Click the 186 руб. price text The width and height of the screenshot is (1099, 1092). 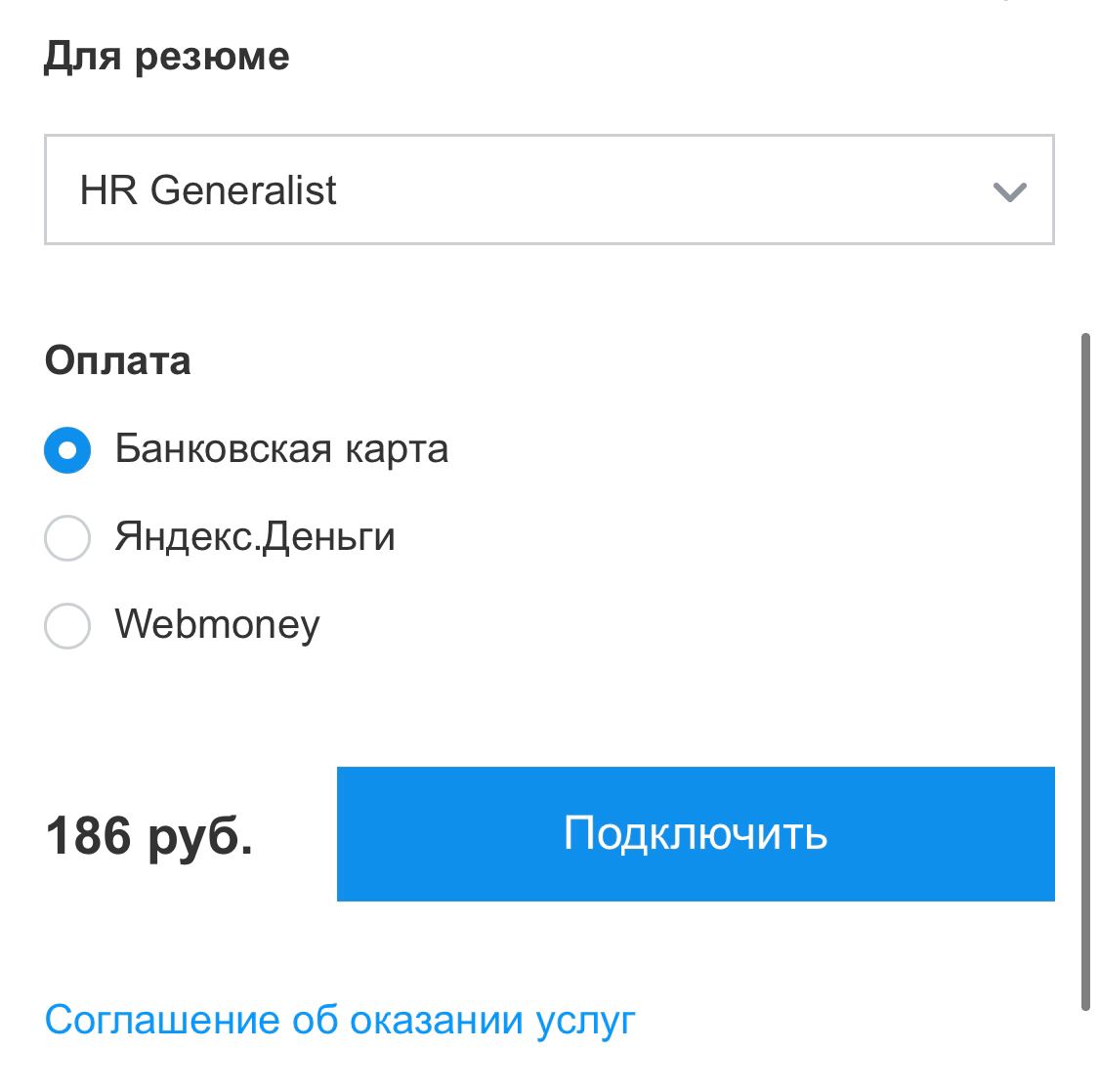pos(149,836)
